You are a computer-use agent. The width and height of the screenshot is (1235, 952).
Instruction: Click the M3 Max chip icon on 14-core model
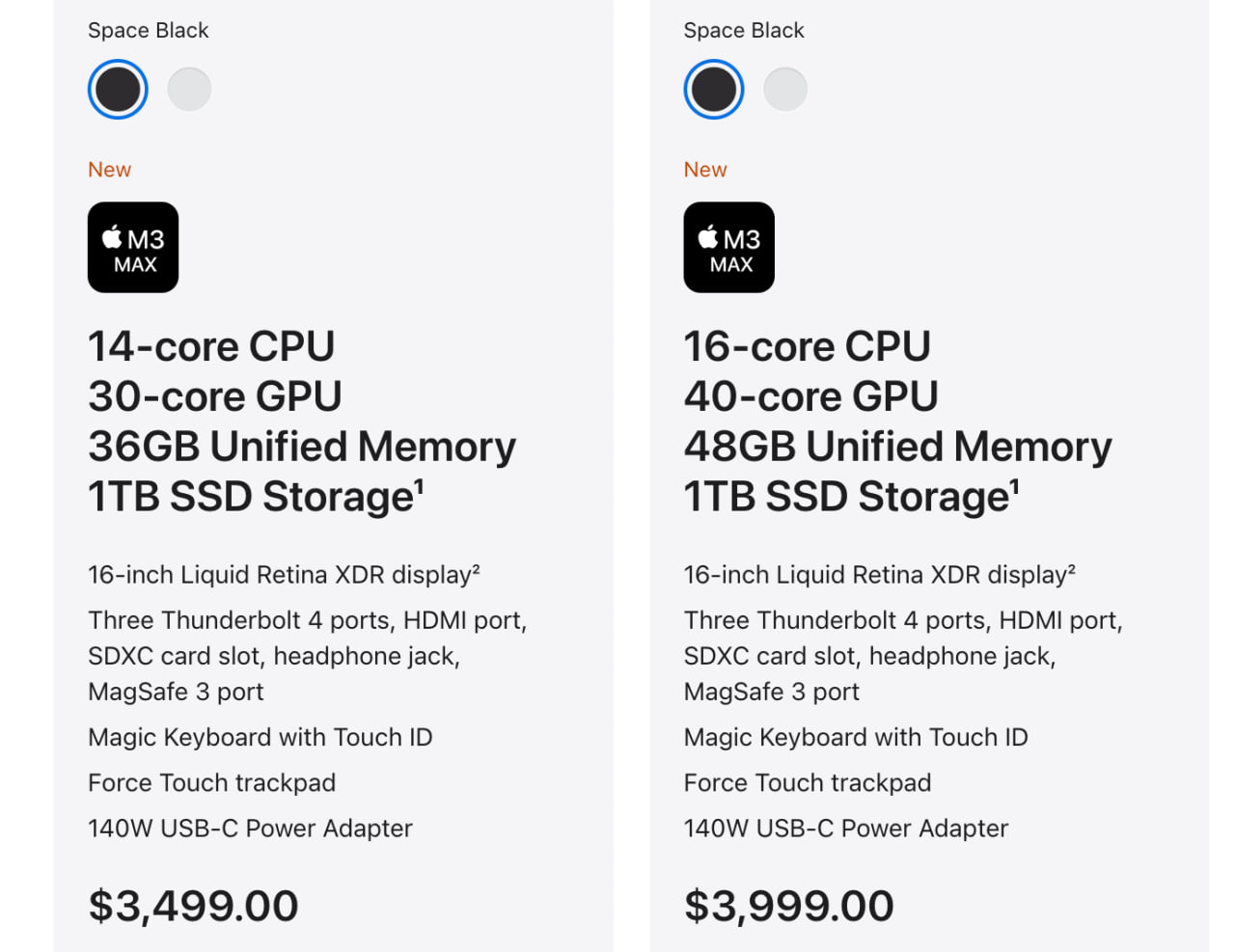[x=133, y=247]
